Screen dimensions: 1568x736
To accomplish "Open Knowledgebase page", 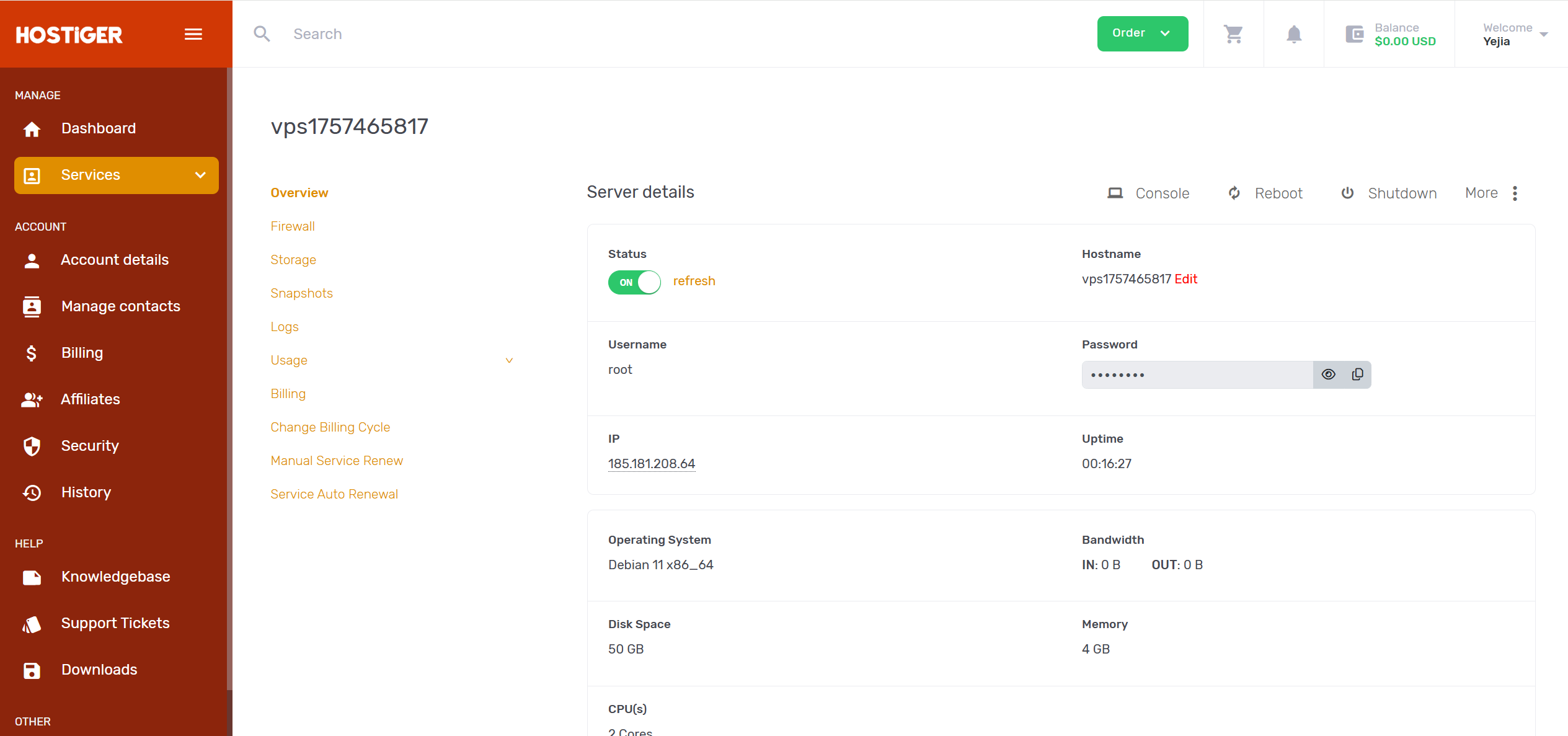I will point(115,577).
